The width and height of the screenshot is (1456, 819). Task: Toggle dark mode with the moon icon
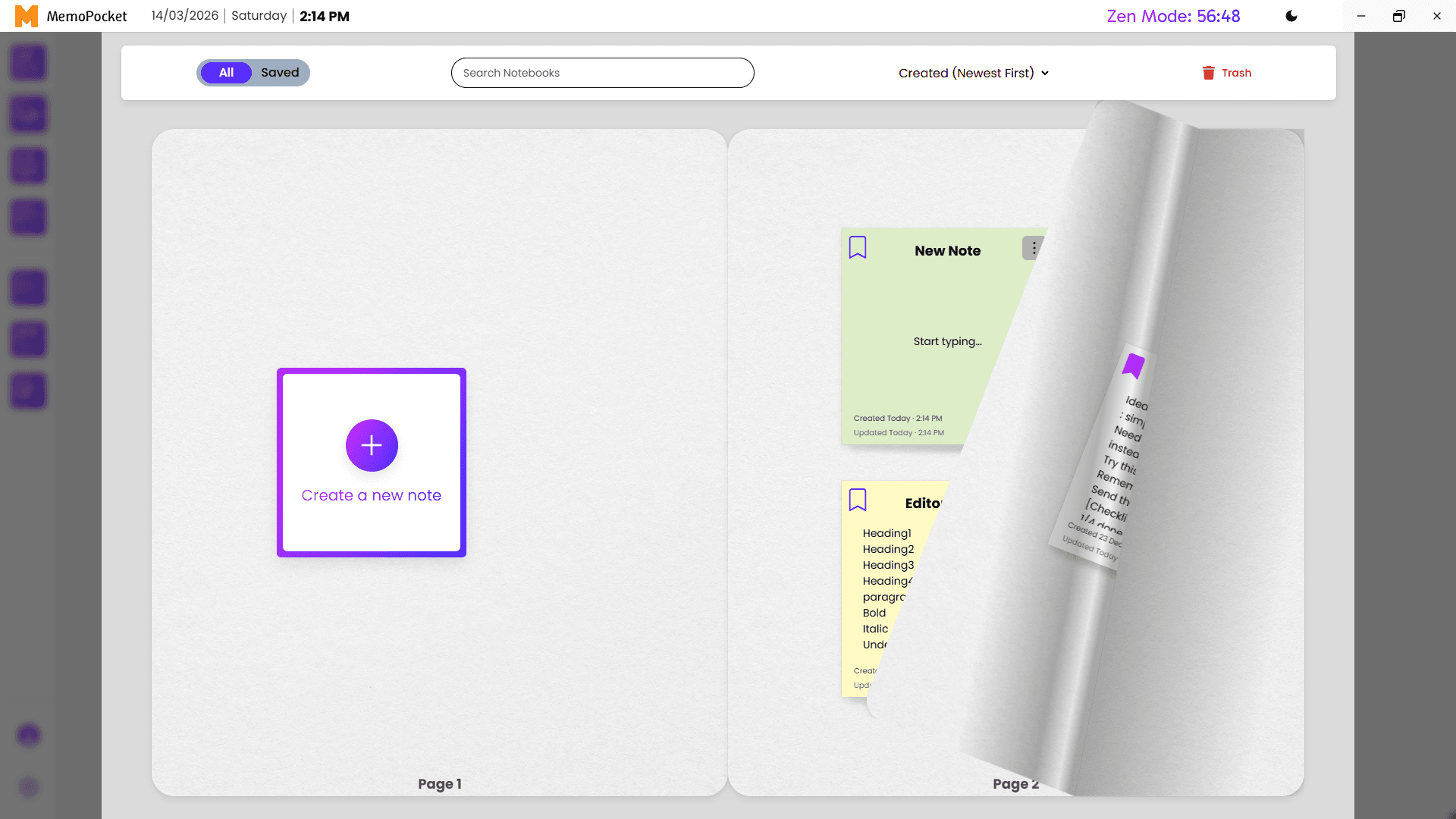tap(1291, 16)
